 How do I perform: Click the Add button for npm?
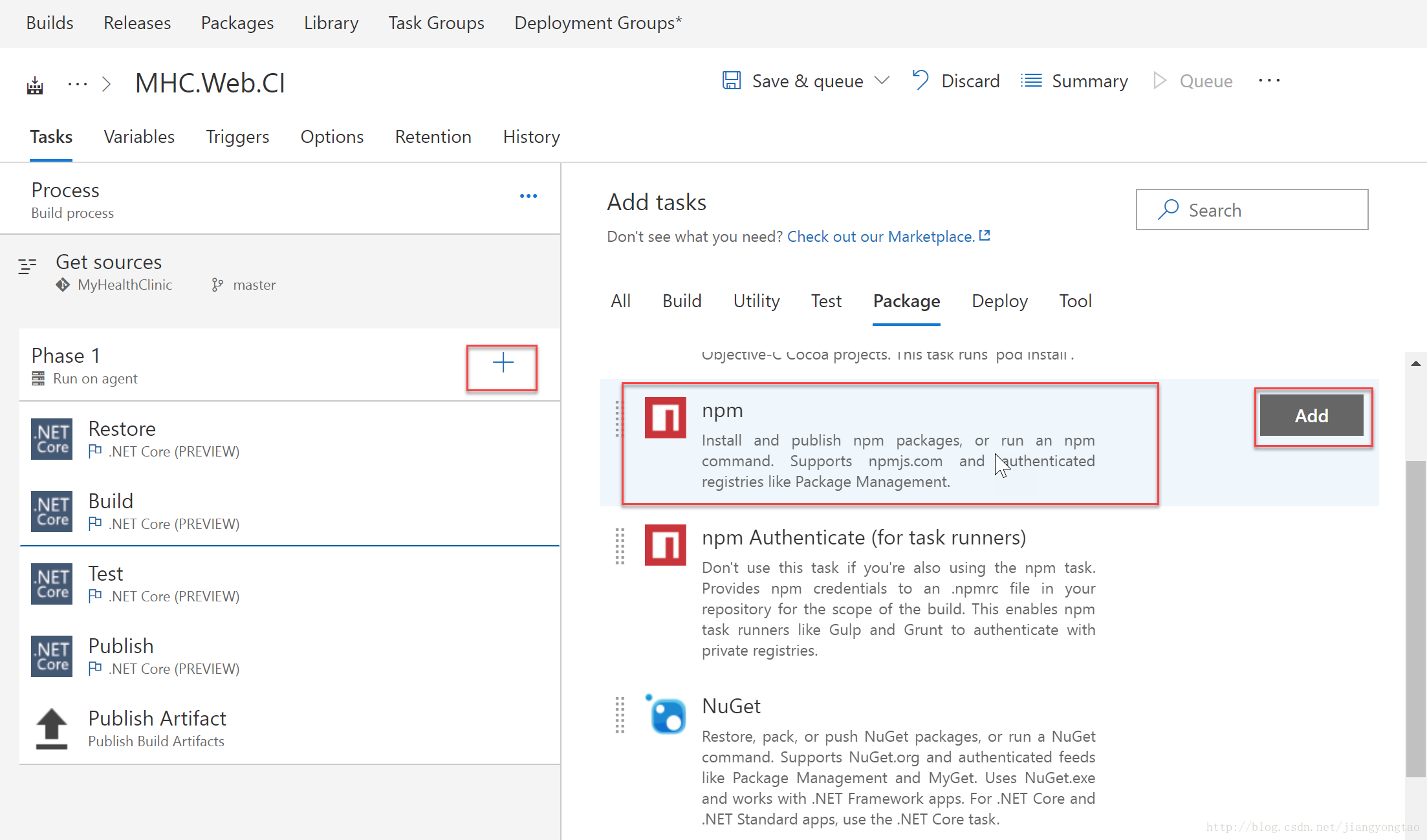[x=1311, y=415]
